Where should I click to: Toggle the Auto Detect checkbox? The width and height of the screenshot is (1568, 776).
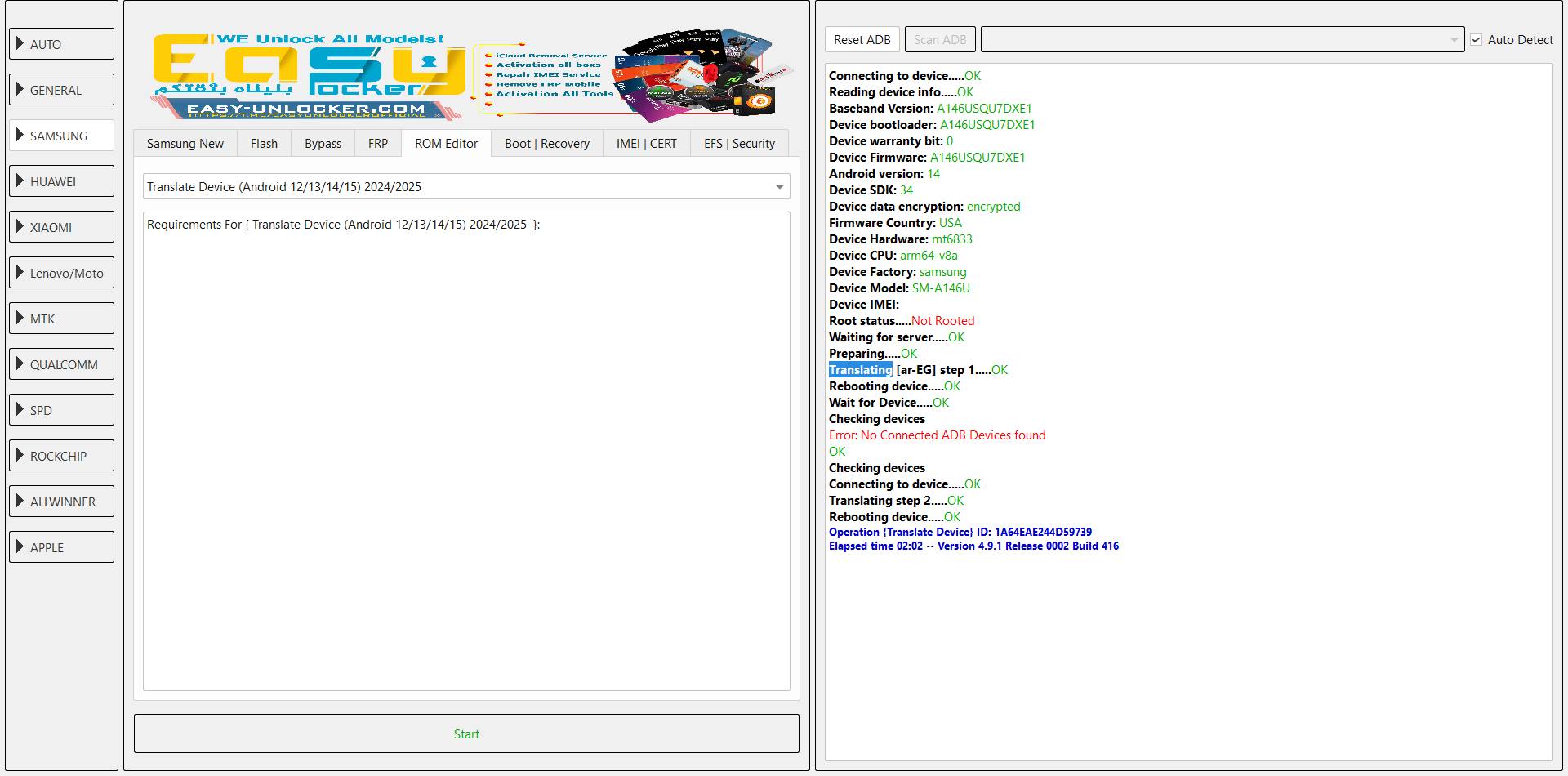point(1476,40)
